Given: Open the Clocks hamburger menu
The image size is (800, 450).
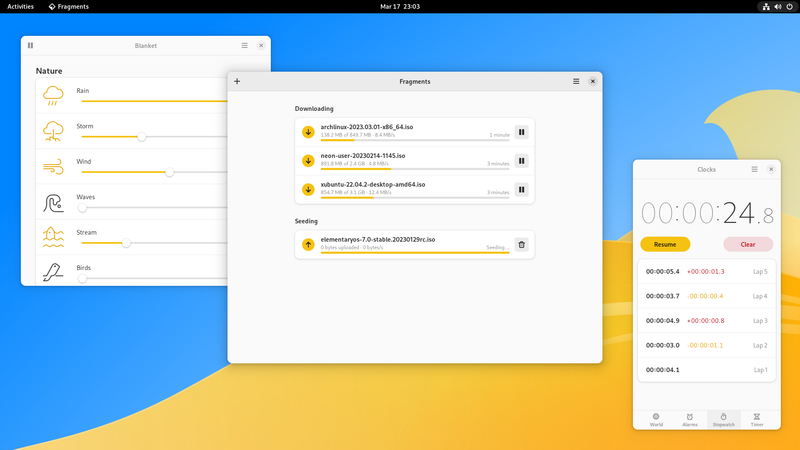Looking at the screenshot, I should [755, 169].
